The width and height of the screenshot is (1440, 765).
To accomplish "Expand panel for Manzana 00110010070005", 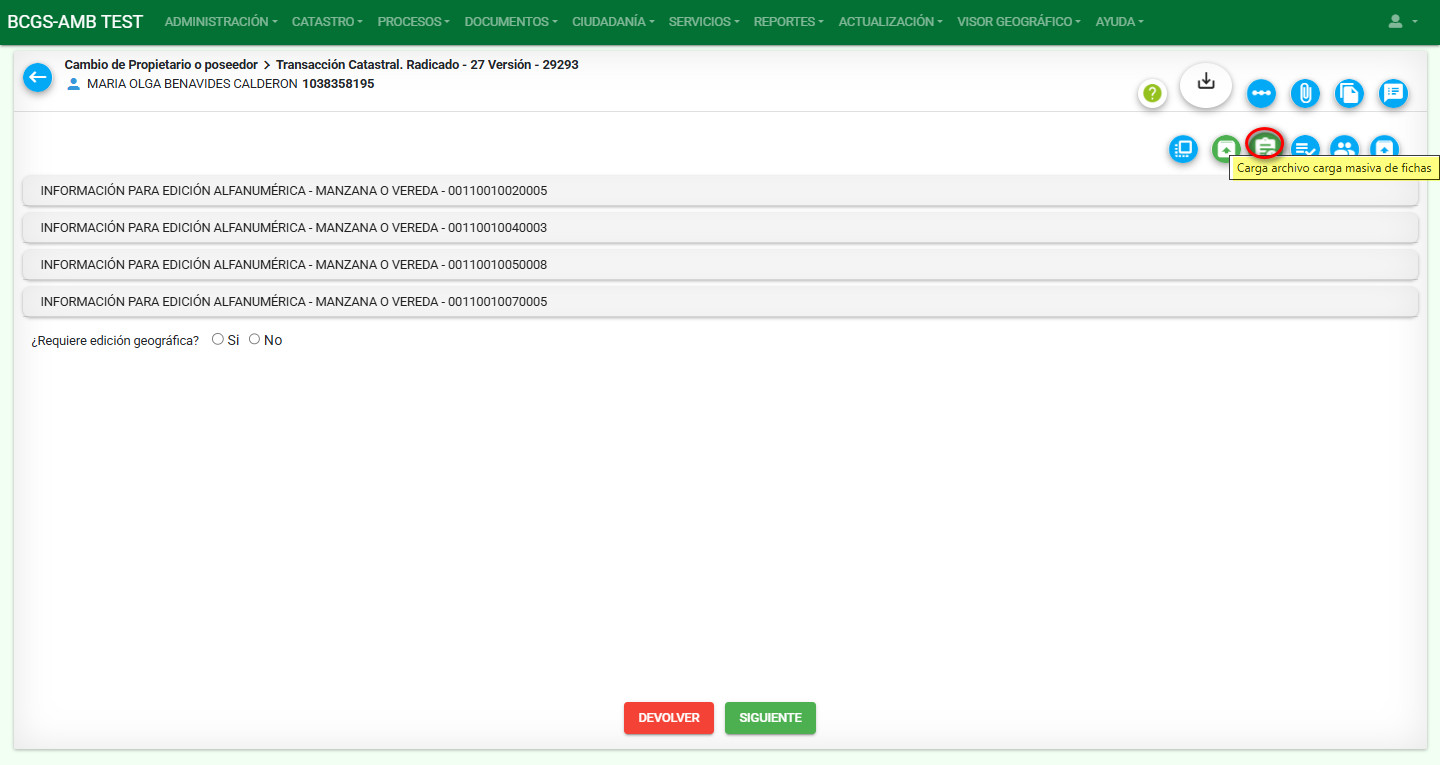I will coord(720,302).
